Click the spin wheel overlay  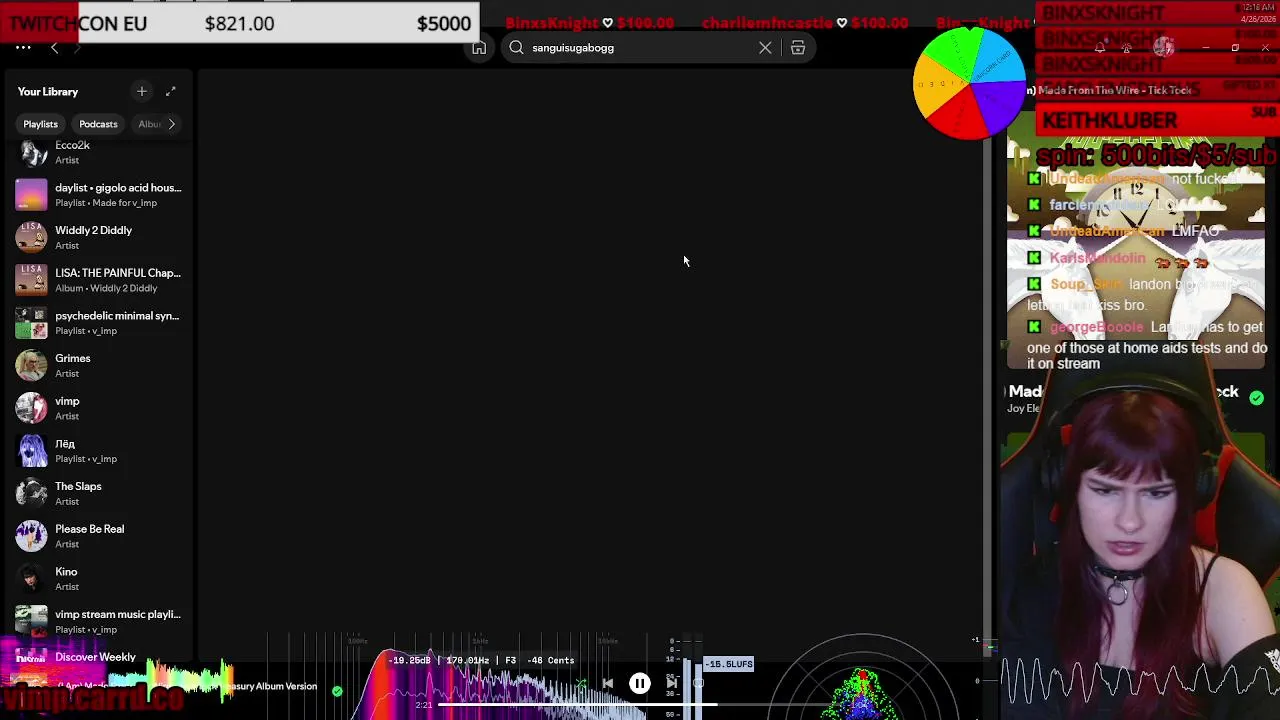click(969, 83)
